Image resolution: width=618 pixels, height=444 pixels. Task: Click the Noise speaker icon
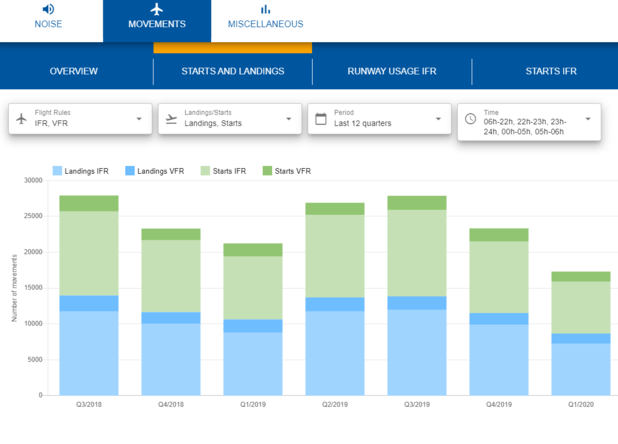(48, 9)
